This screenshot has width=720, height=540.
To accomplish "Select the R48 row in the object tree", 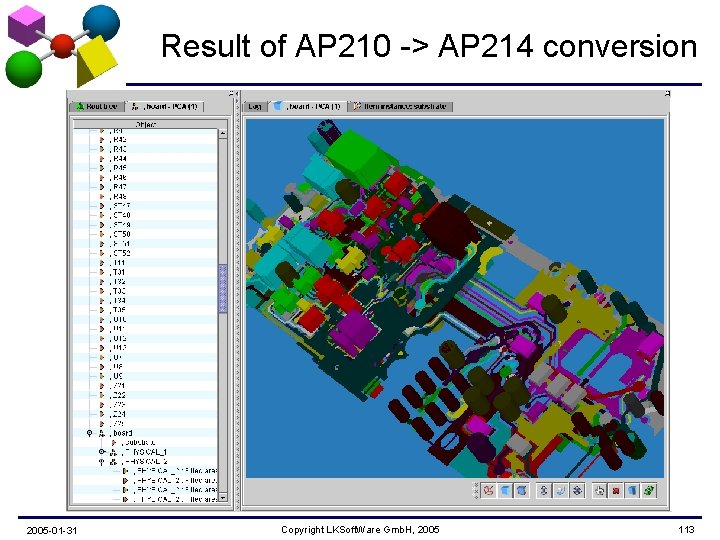I will (x=145, y=197).
